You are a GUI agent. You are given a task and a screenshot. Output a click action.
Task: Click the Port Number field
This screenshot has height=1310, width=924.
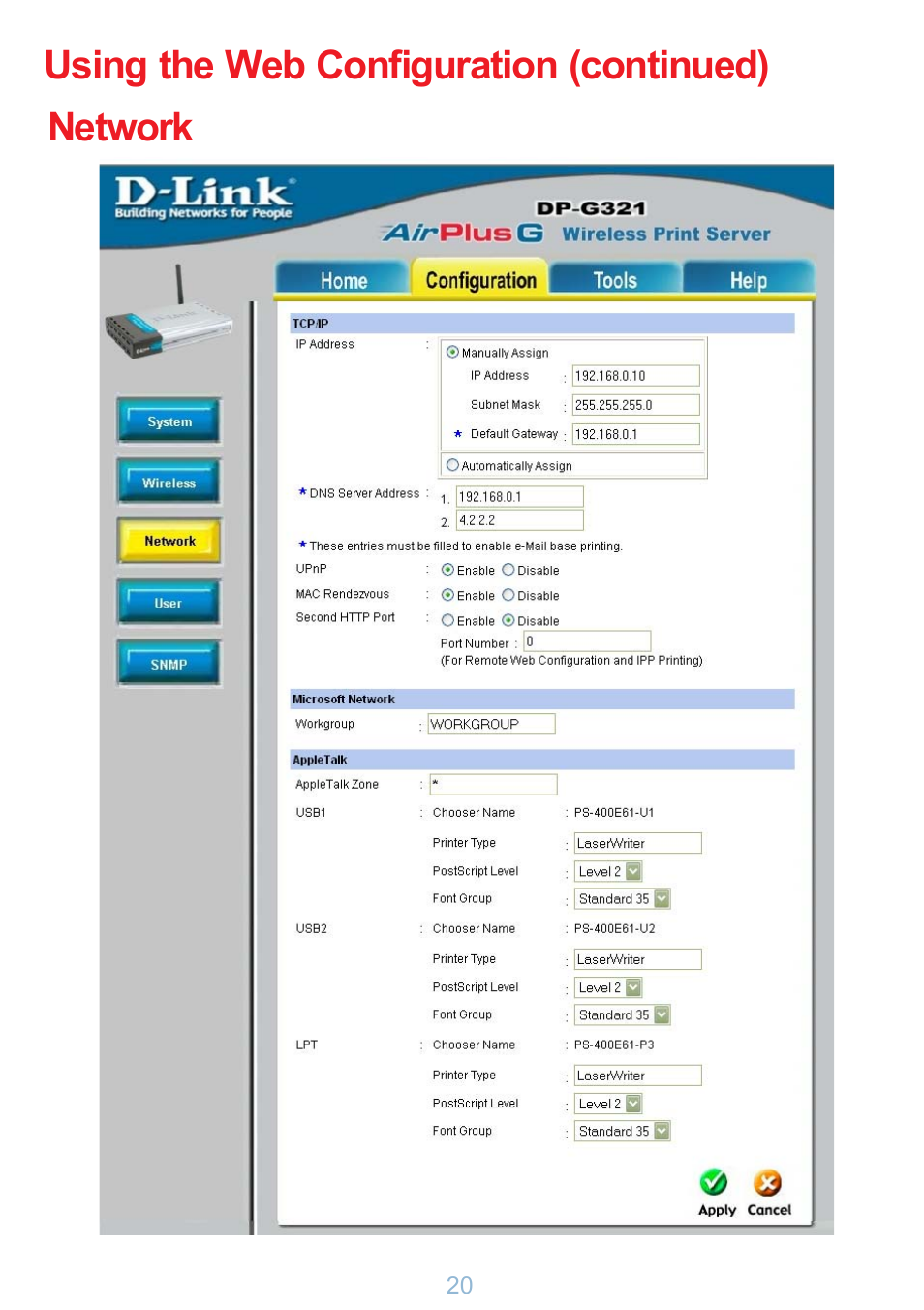[x=588, y=641]
